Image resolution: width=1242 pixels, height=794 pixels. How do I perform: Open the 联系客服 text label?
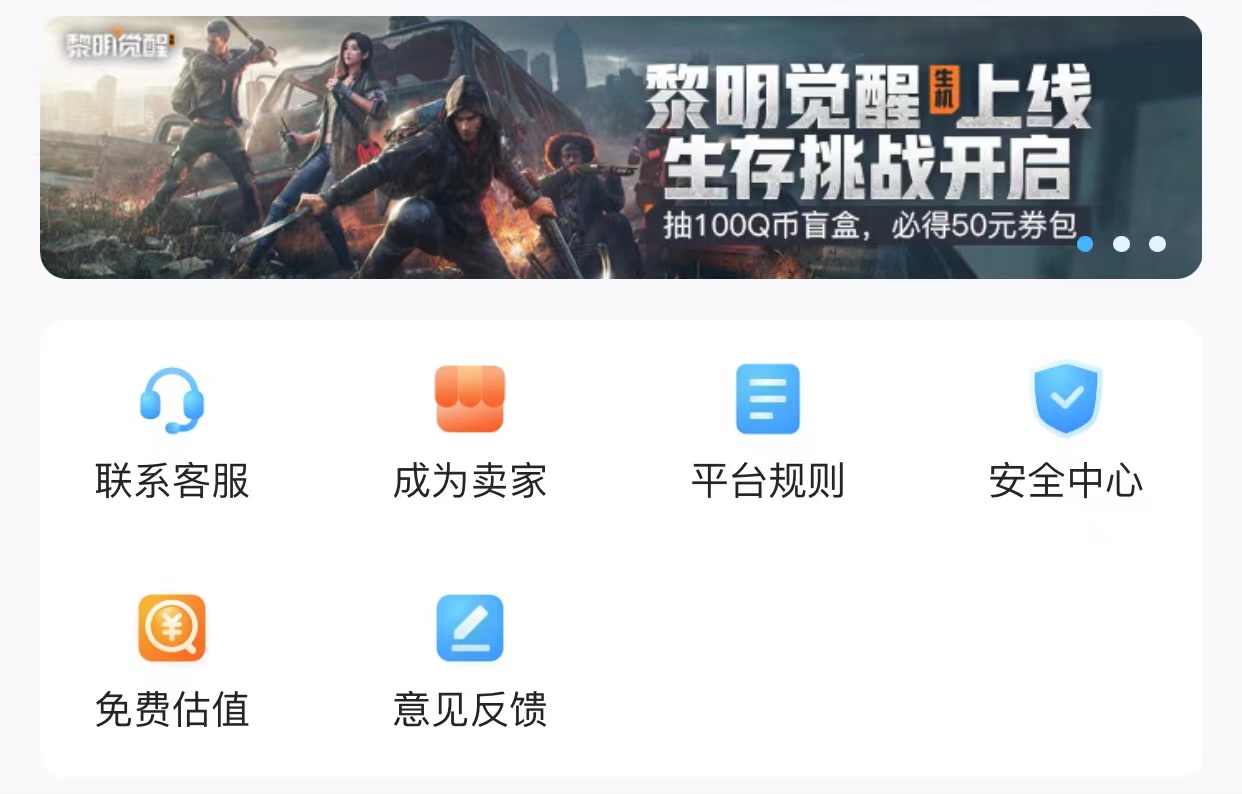tap(172, 481)
